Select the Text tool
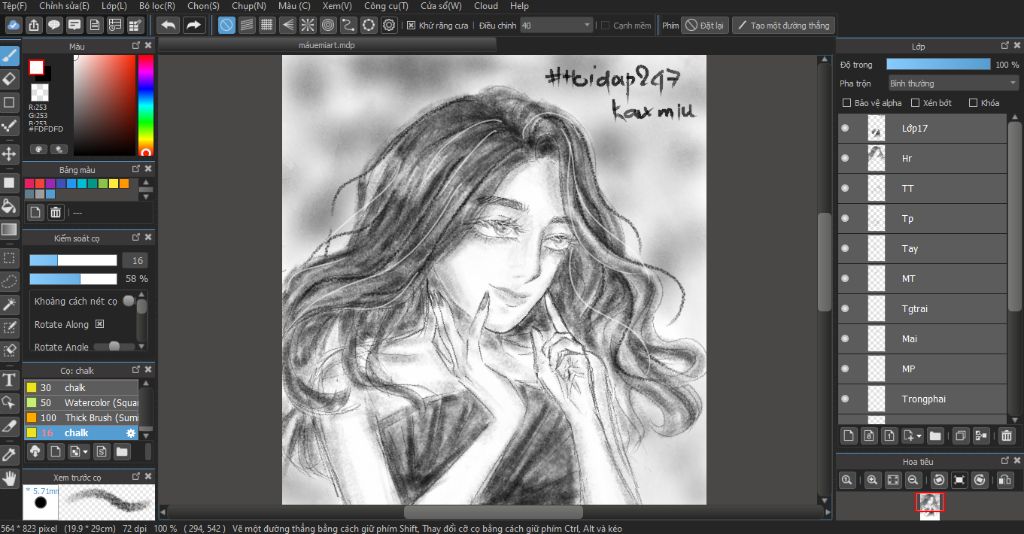Image resolution: width=1024 pixels, height=534 pixels. tap(9, 380)
